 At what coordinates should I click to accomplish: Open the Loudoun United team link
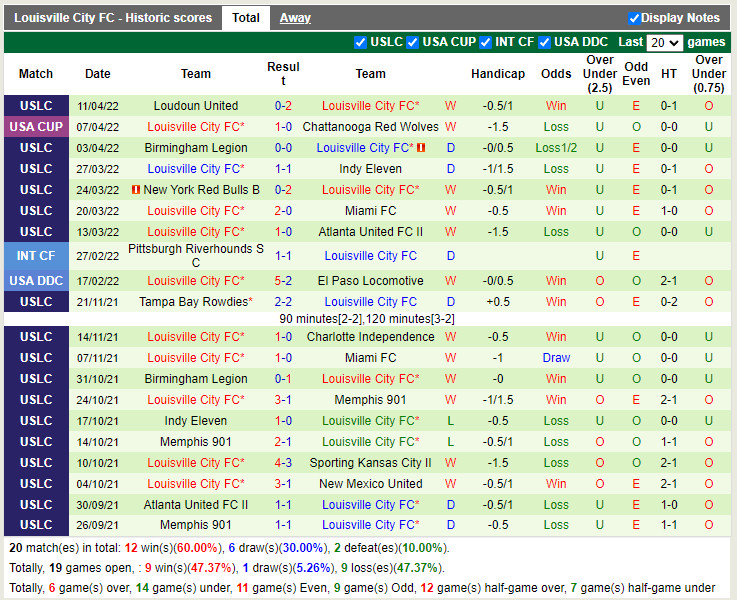click(196, 106)
